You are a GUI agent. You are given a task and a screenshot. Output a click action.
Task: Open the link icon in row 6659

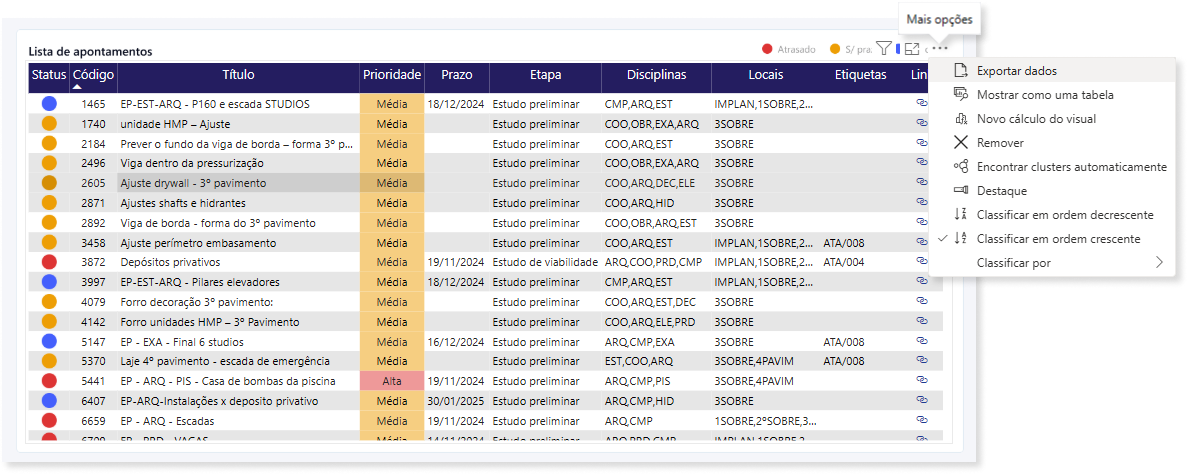pyautogui.click(x=921, y=419)
